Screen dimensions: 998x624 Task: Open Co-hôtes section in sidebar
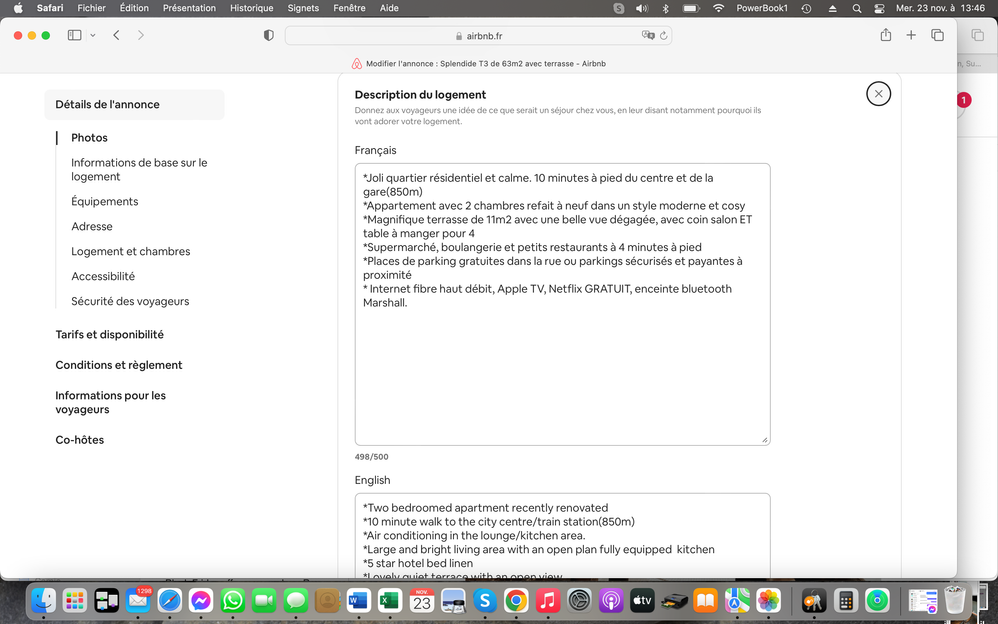coord(80,440)
